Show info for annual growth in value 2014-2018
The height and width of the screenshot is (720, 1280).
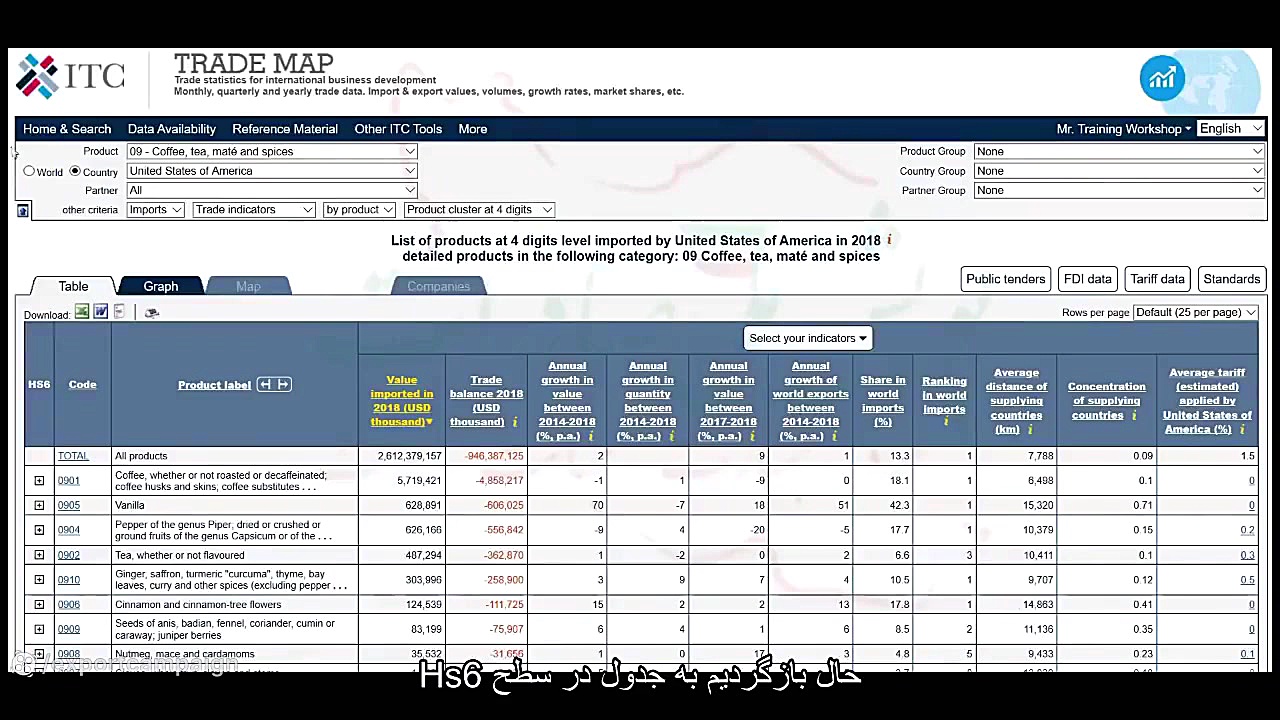click(x=591, y=436)
